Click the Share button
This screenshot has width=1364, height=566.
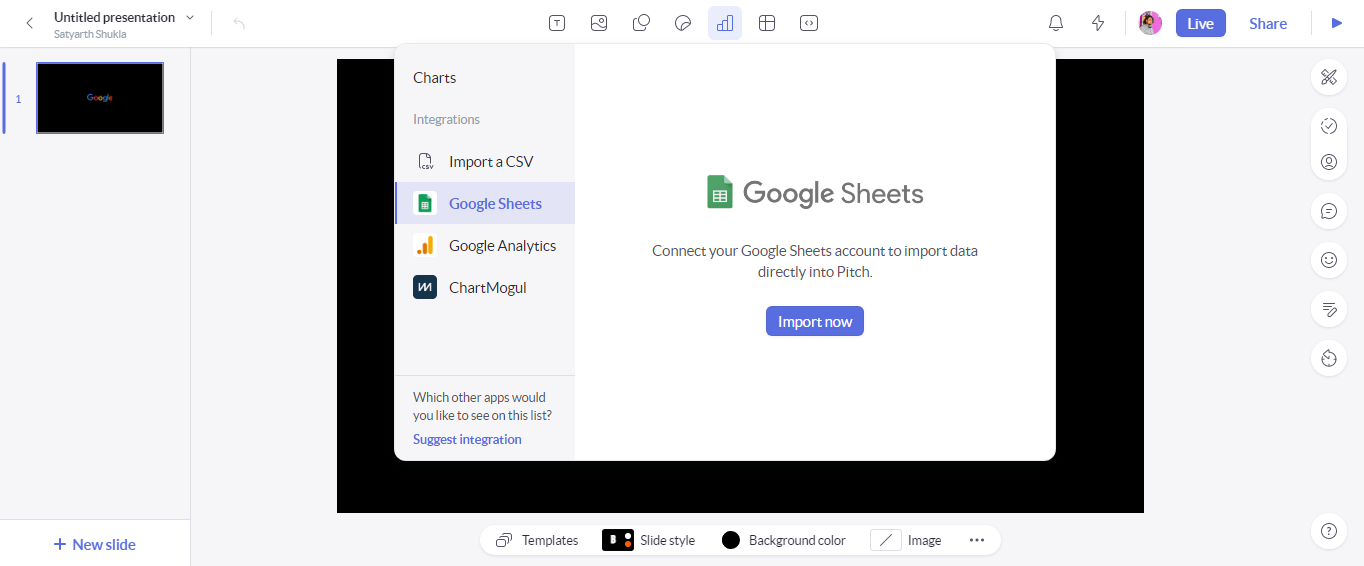pyautogui.click(x=1268, y=23)
